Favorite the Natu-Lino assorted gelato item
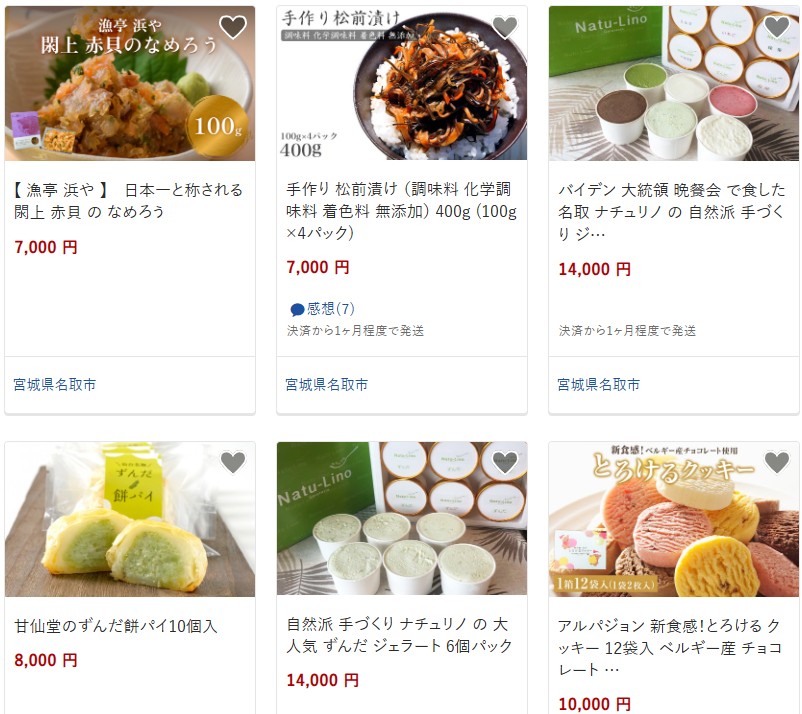802x714 pixels. [777, 27]
